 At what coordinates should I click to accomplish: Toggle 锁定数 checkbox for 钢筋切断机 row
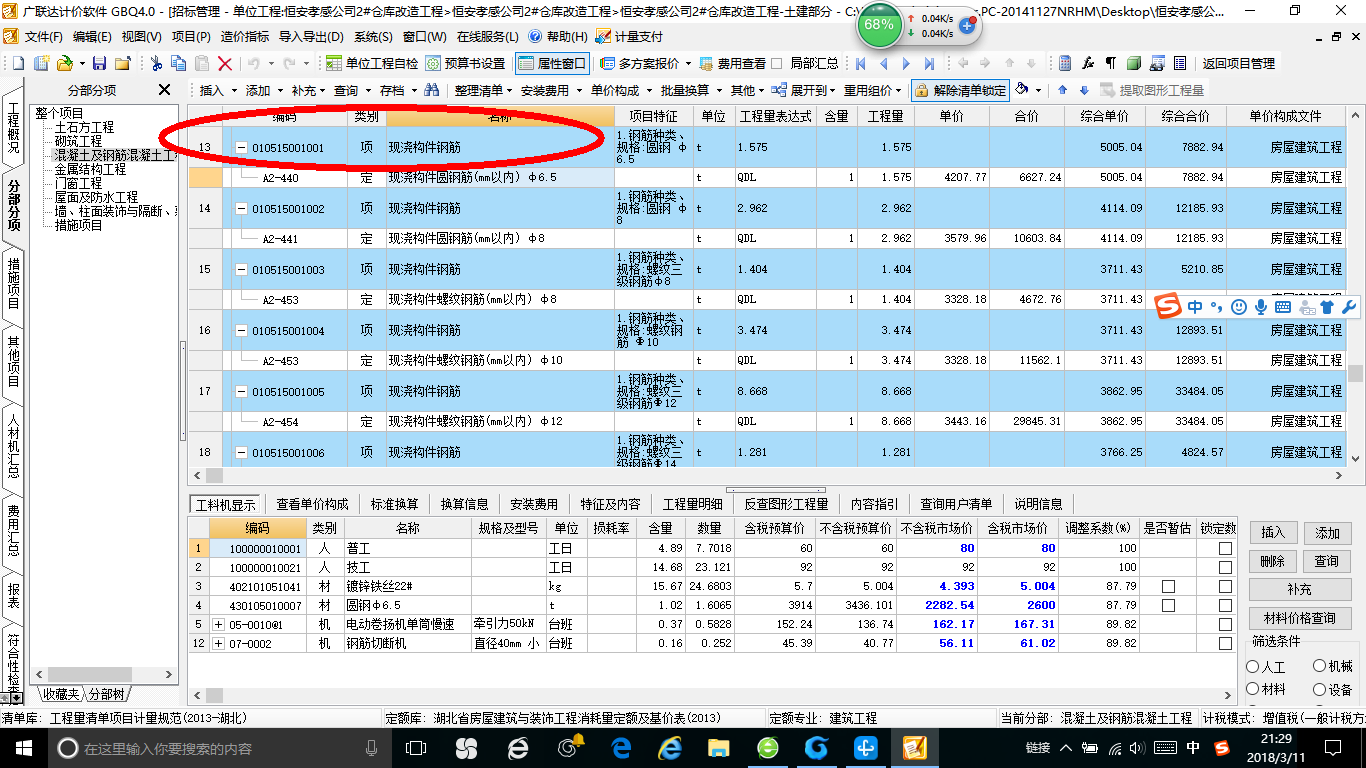pos(1225,643)
